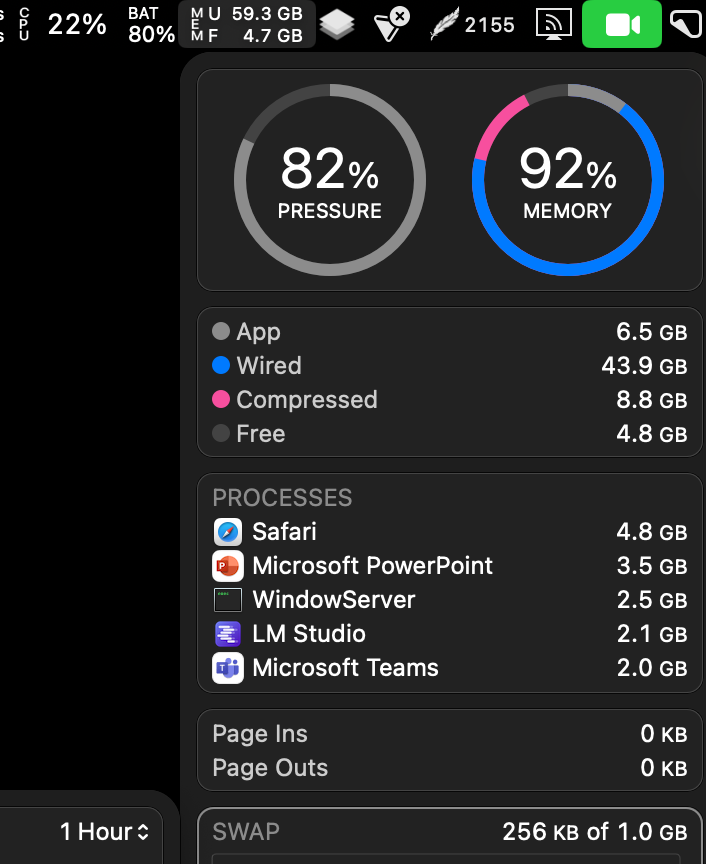The image size is (706, 864).
Task: Select the Page Ins row
Action: pos(449,734)
